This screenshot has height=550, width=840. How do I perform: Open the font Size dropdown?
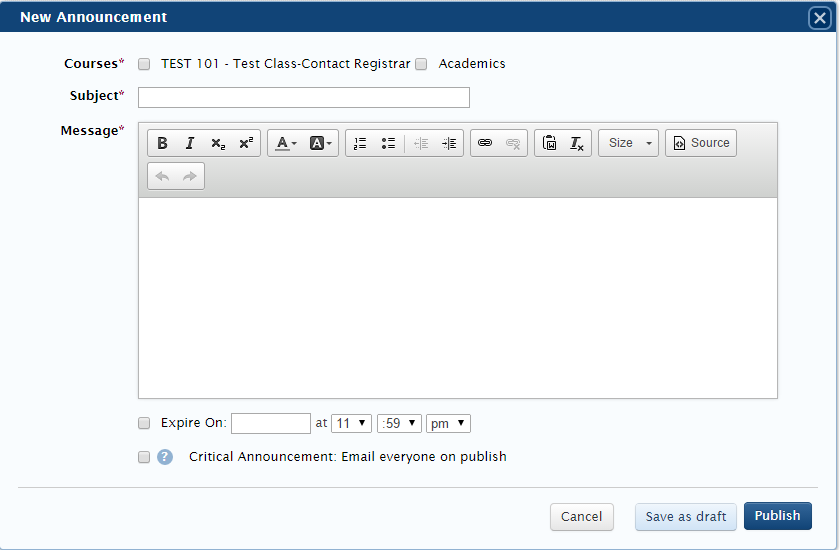[x=628, y=143]
